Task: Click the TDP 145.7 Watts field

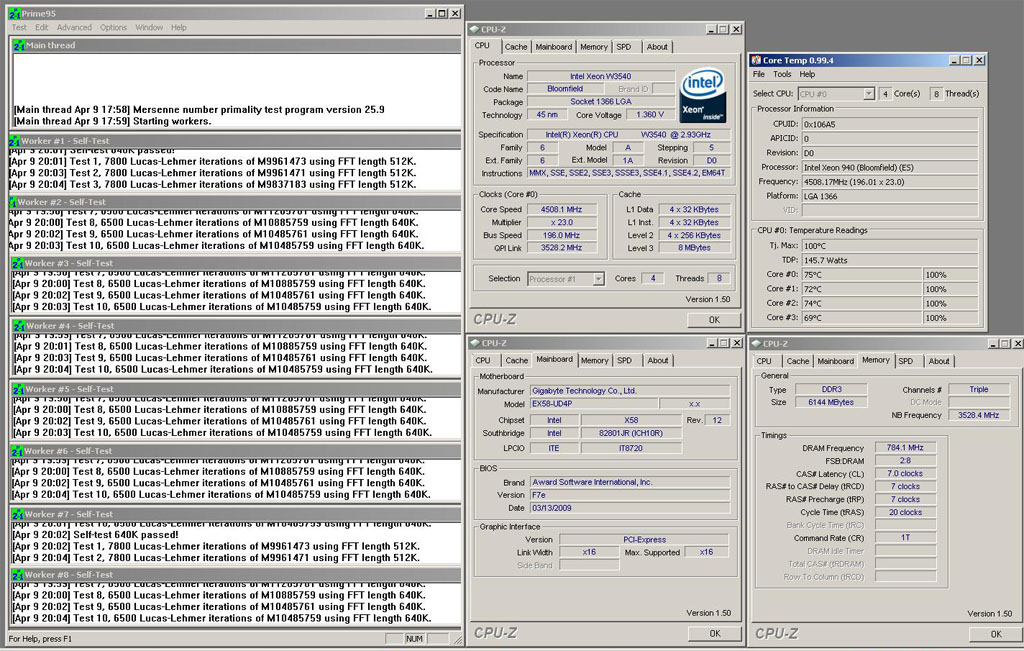Action: coord(890,261)
